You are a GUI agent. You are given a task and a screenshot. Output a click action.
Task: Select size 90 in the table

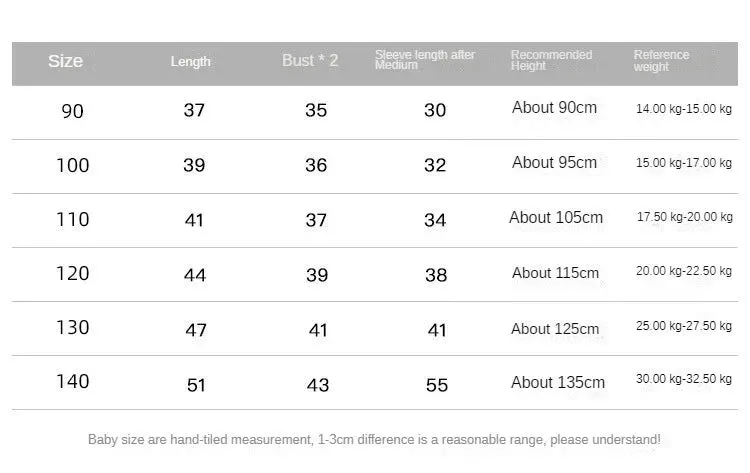click(x=73, y=111)
